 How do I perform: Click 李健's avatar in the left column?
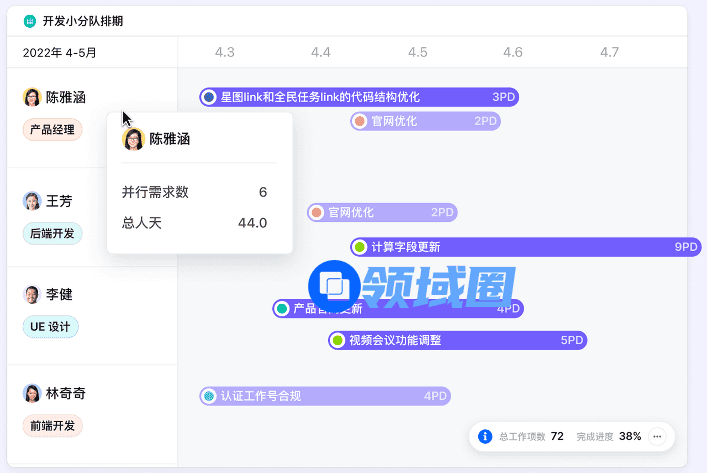(x=32, y=295)
